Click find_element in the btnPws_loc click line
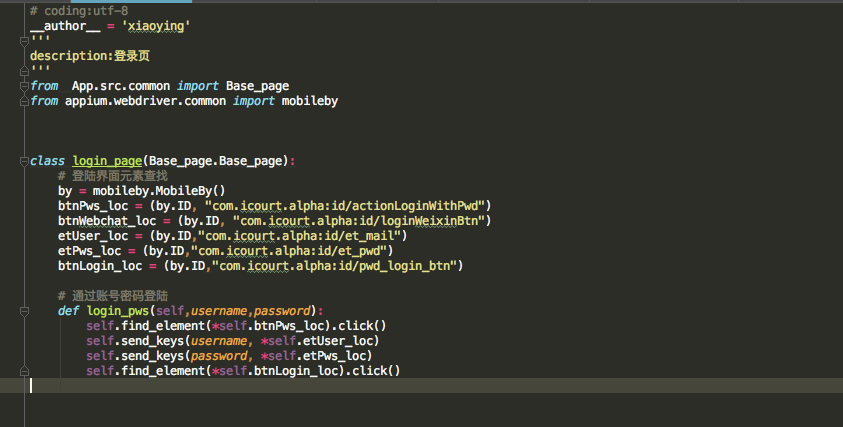843x427 pixels. [x=163, y=326]
